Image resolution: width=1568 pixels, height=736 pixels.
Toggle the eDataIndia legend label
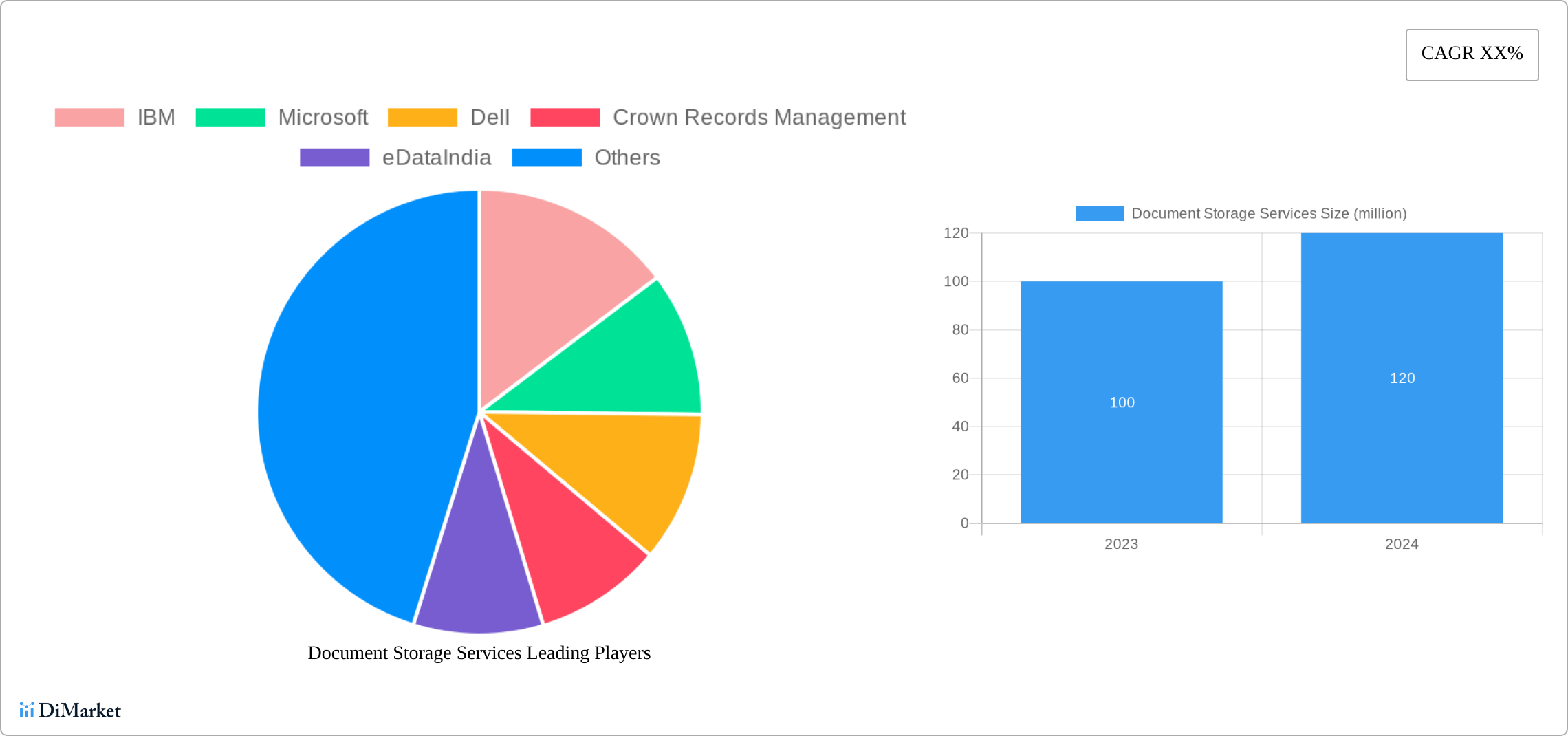click(x=437, y=158)
